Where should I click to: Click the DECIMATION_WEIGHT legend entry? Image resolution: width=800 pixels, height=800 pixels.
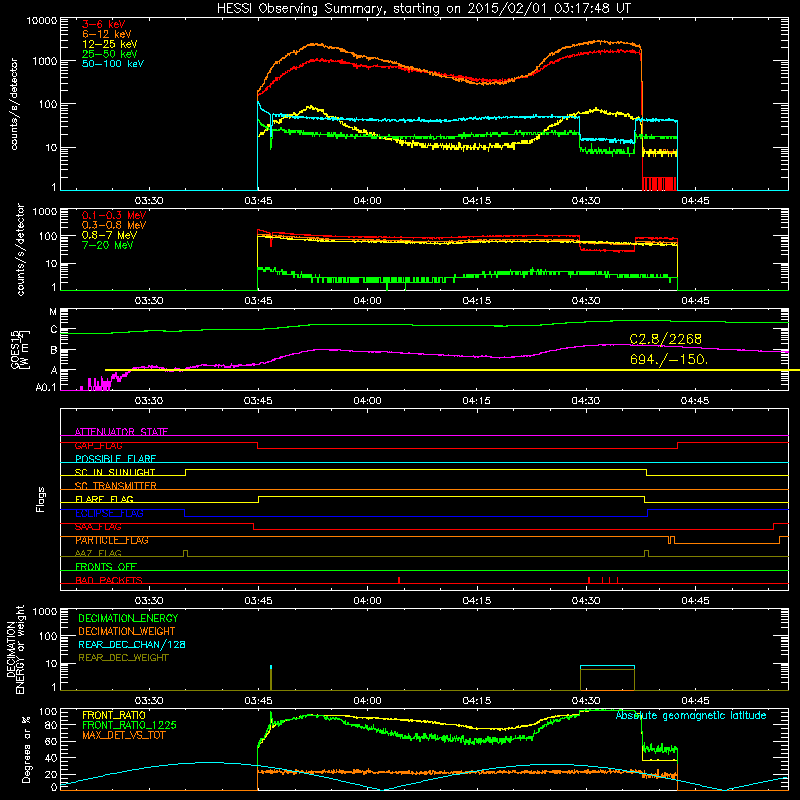coord(127,631)
